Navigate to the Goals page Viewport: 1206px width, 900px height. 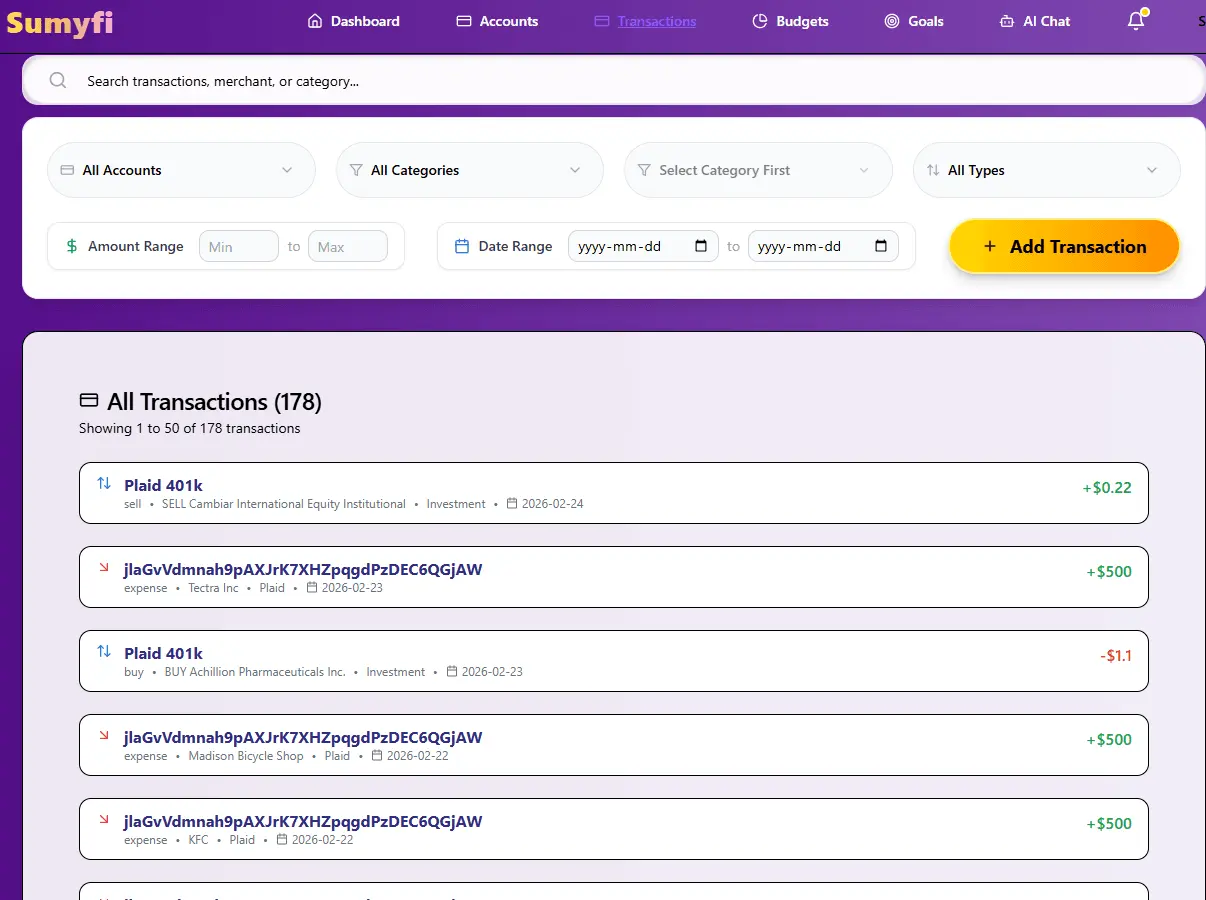(x=914, y=21)
